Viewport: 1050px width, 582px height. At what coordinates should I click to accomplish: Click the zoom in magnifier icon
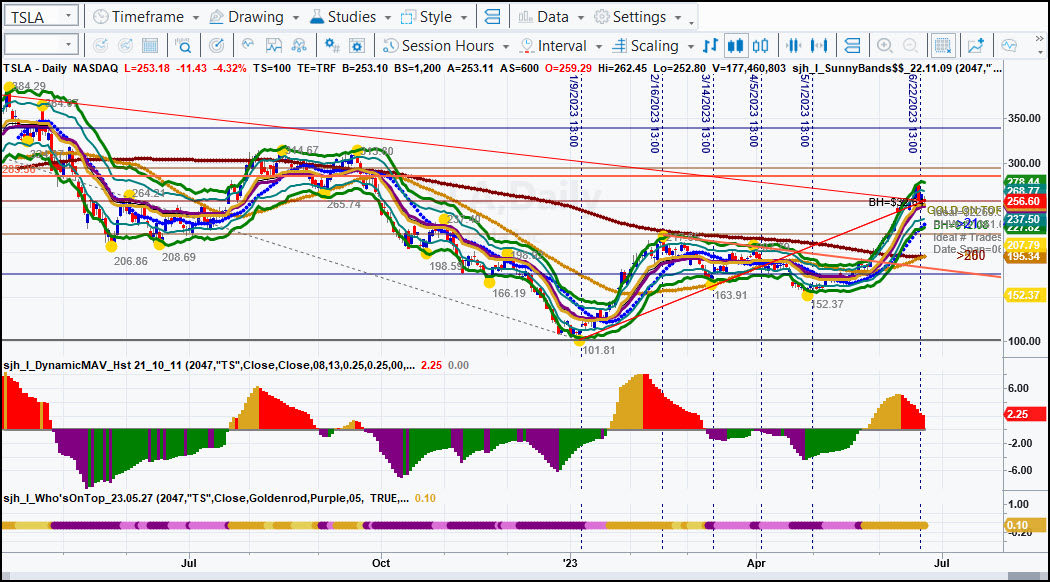885,46
